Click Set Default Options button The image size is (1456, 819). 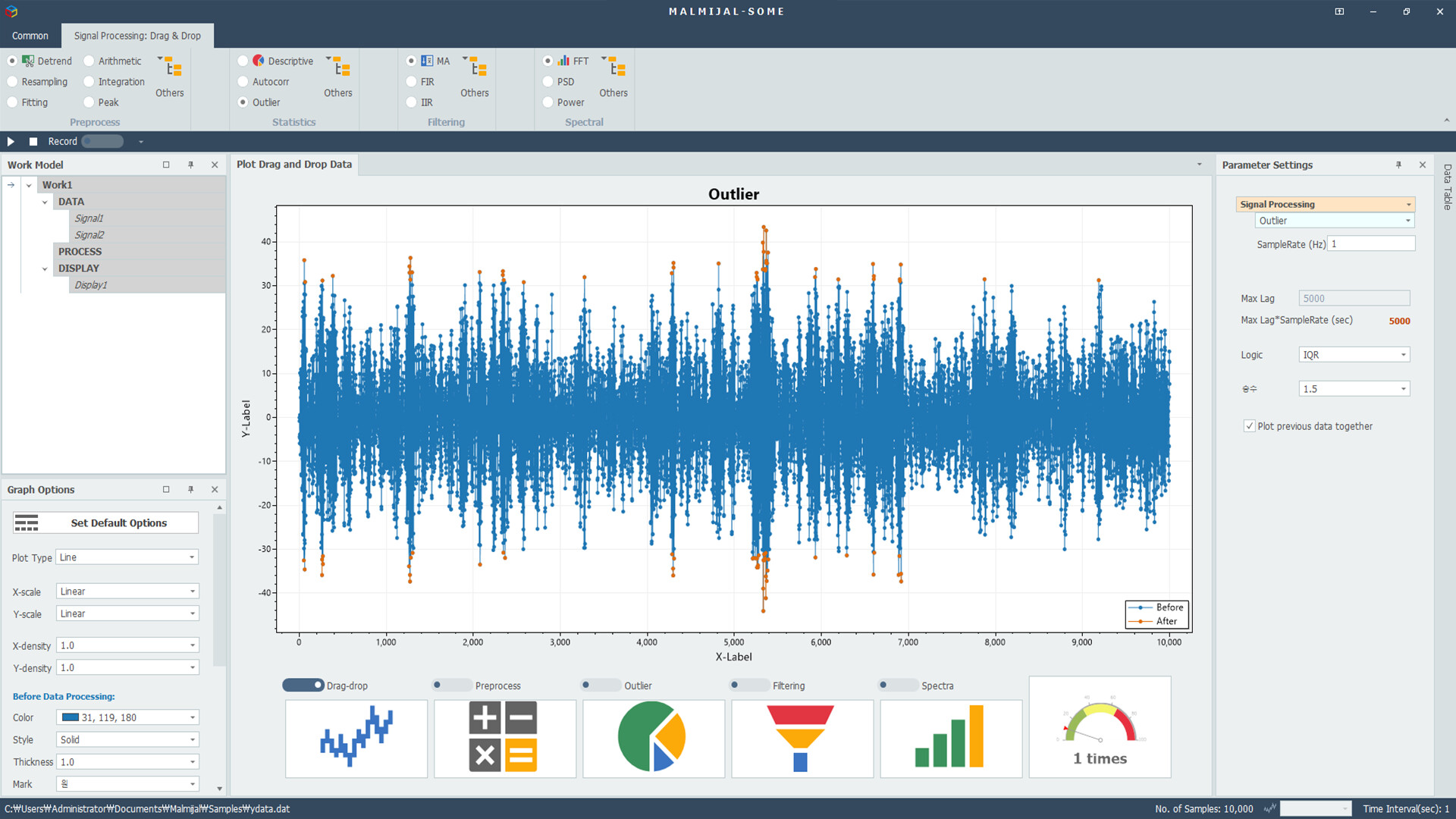[106, 523]
